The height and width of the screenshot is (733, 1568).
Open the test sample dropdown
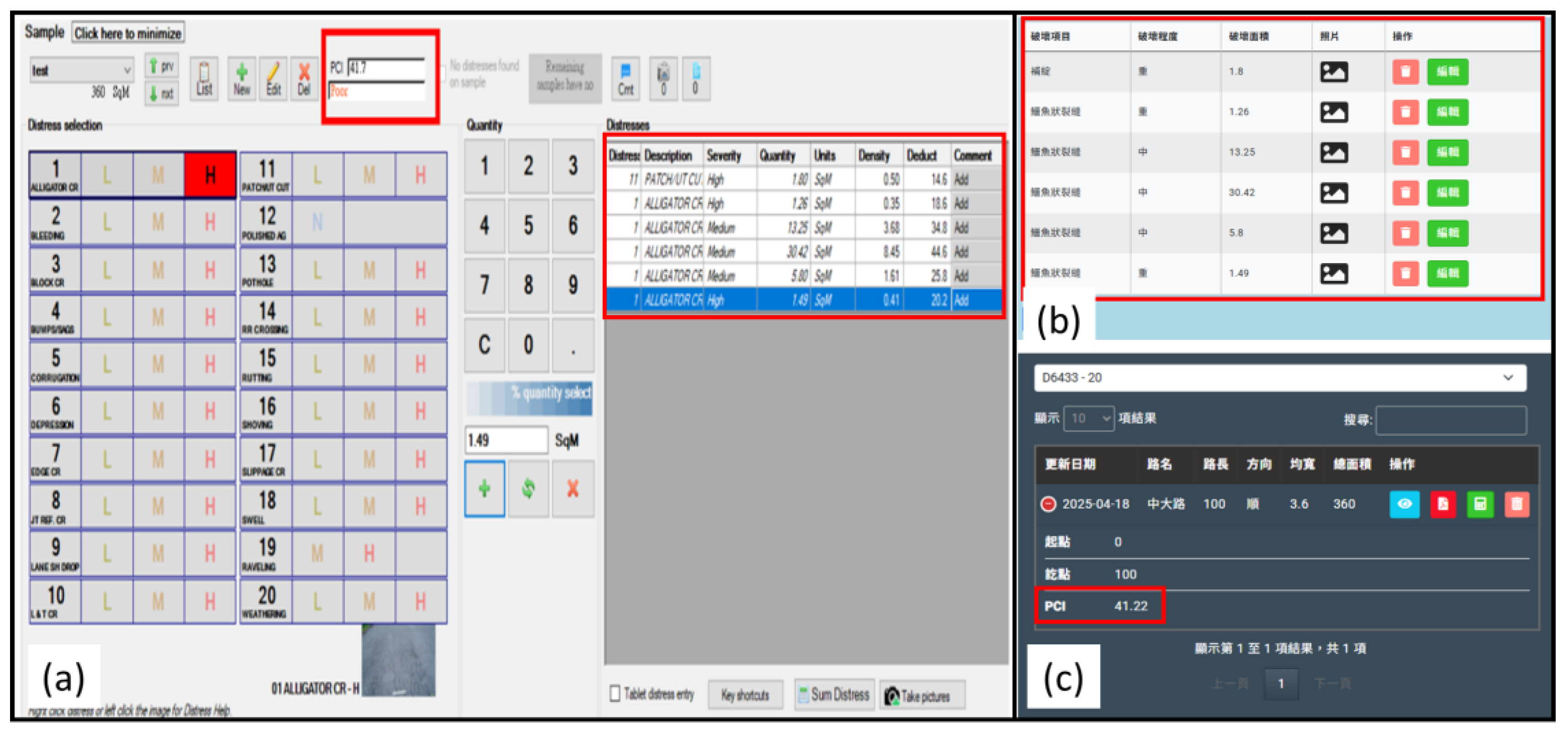(x=82, y=70)
